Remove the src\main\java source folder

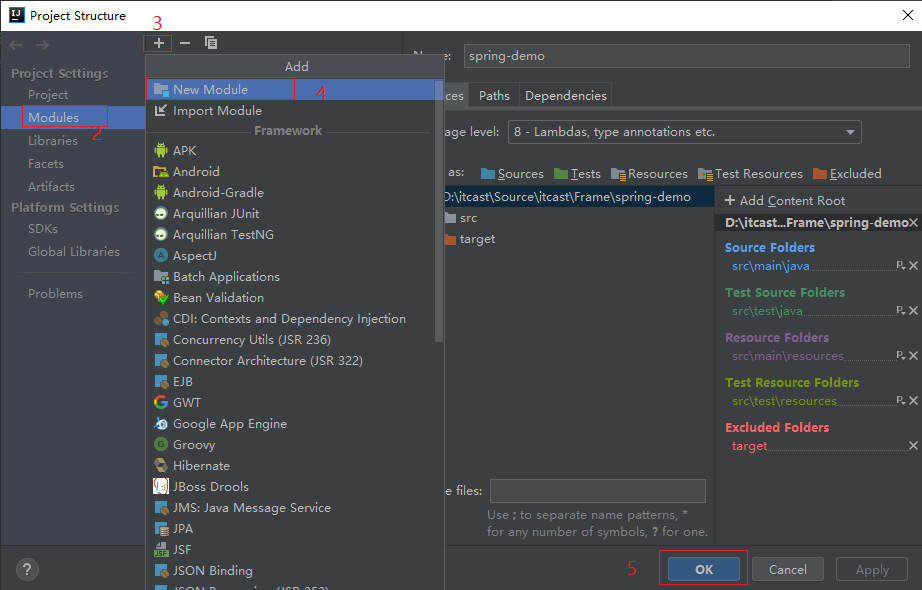coord(913,266)
